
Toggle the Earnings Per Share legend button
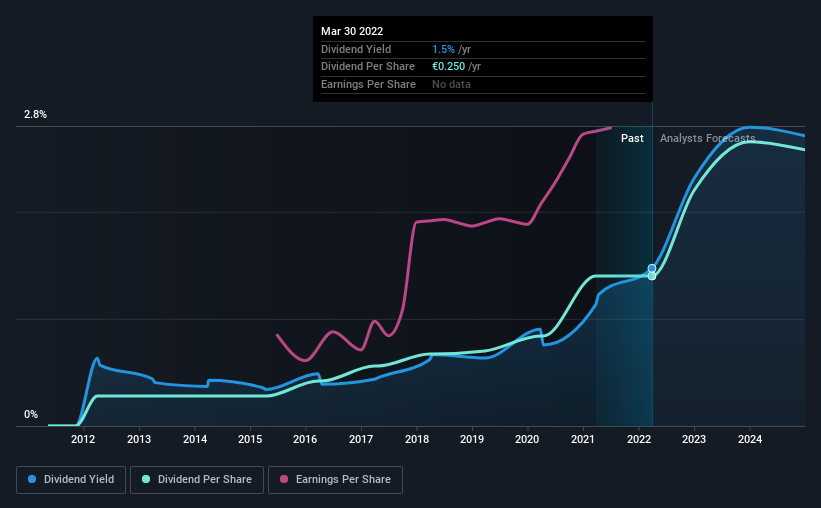[x=336, y=480]
